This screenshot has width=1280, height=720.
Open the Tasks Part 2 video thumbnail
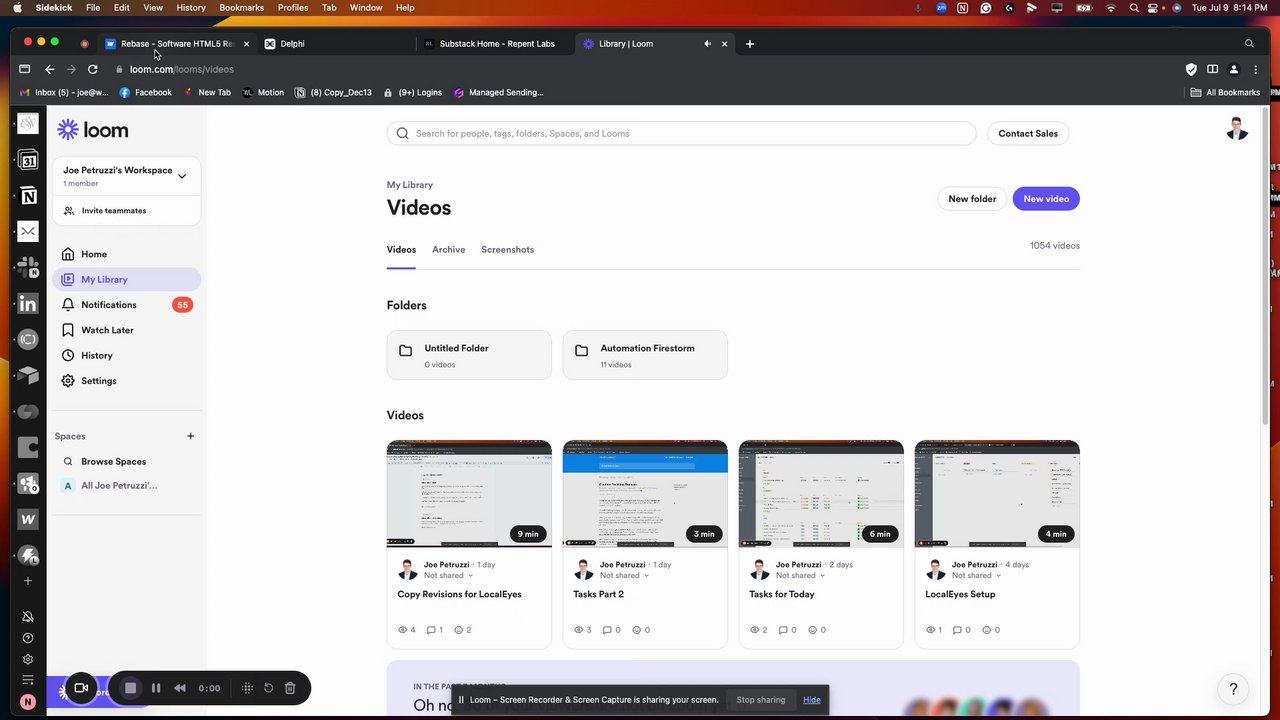[645, 494]
